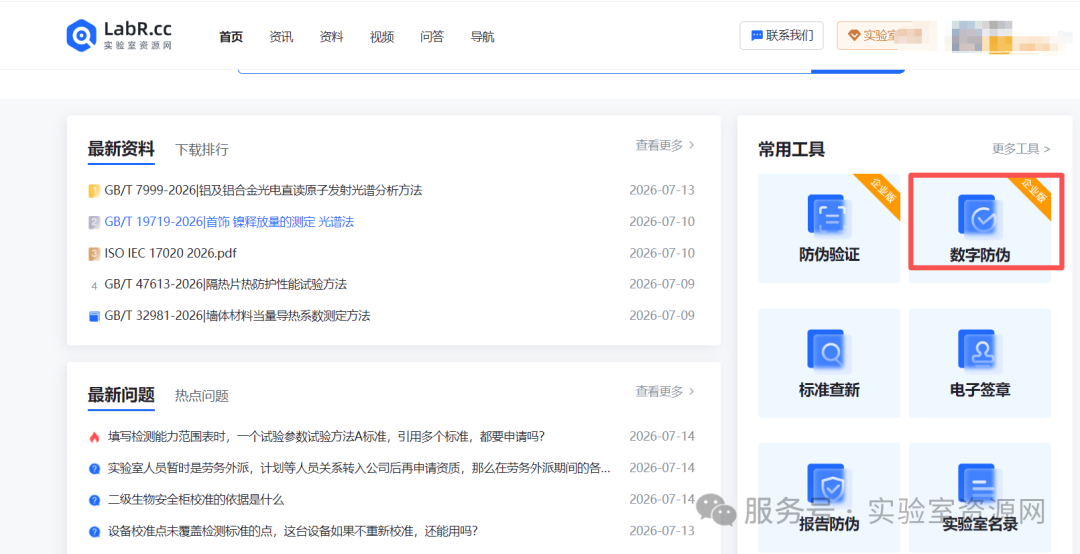This screenshot has width=1080, height=554.
Task: Open 资讯 navigation item
Action: coord(281,37)
